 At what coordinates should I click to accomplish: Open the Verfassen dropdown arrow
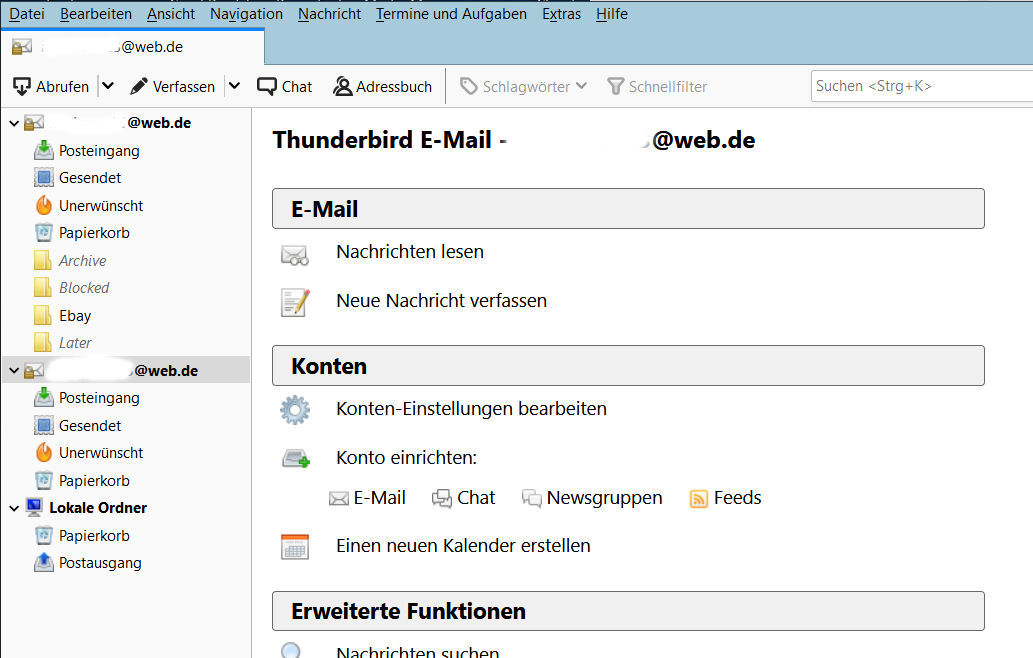click(235, 86)
